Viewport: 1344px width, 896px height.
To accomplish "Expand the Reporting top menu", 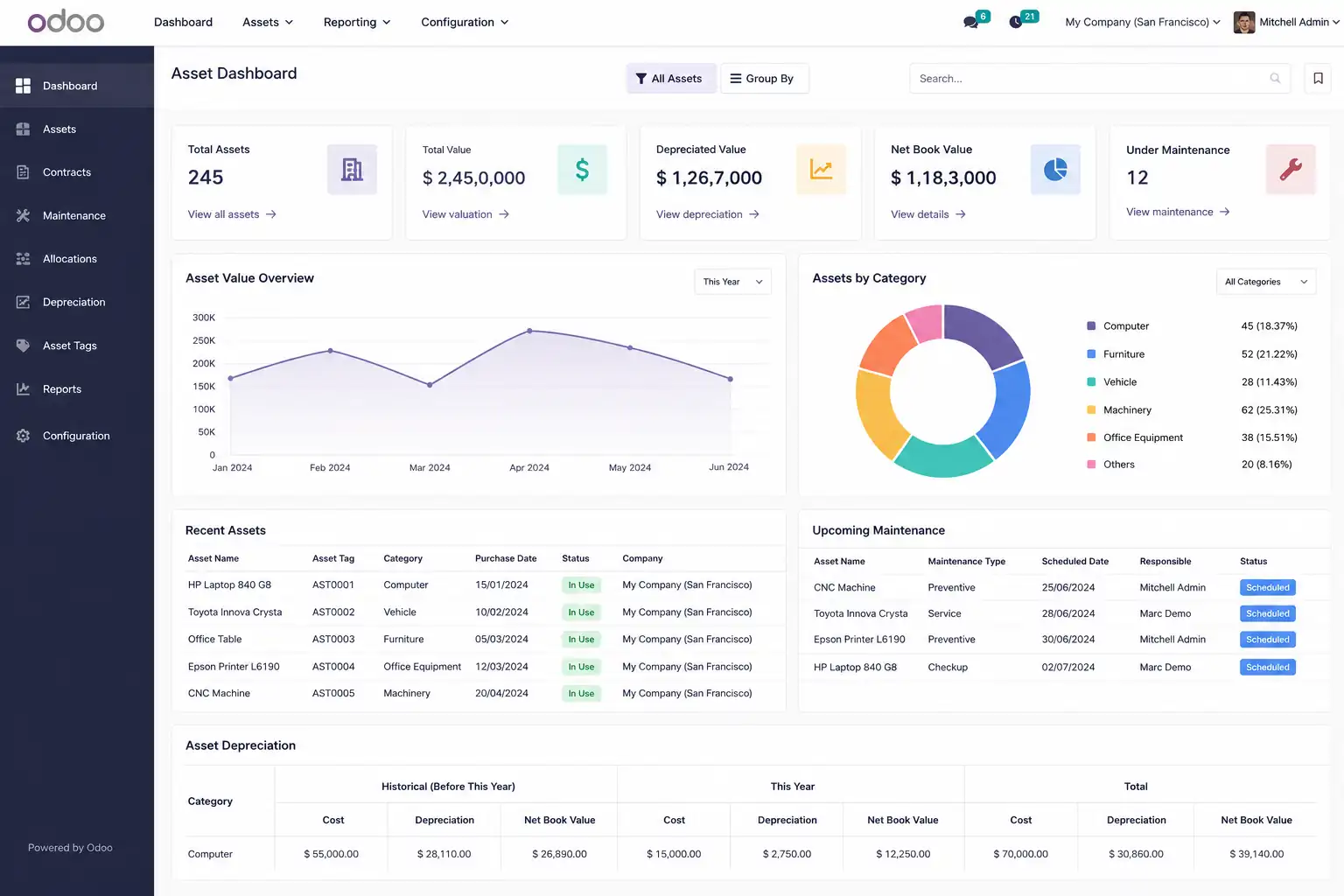I will (357, 22).
